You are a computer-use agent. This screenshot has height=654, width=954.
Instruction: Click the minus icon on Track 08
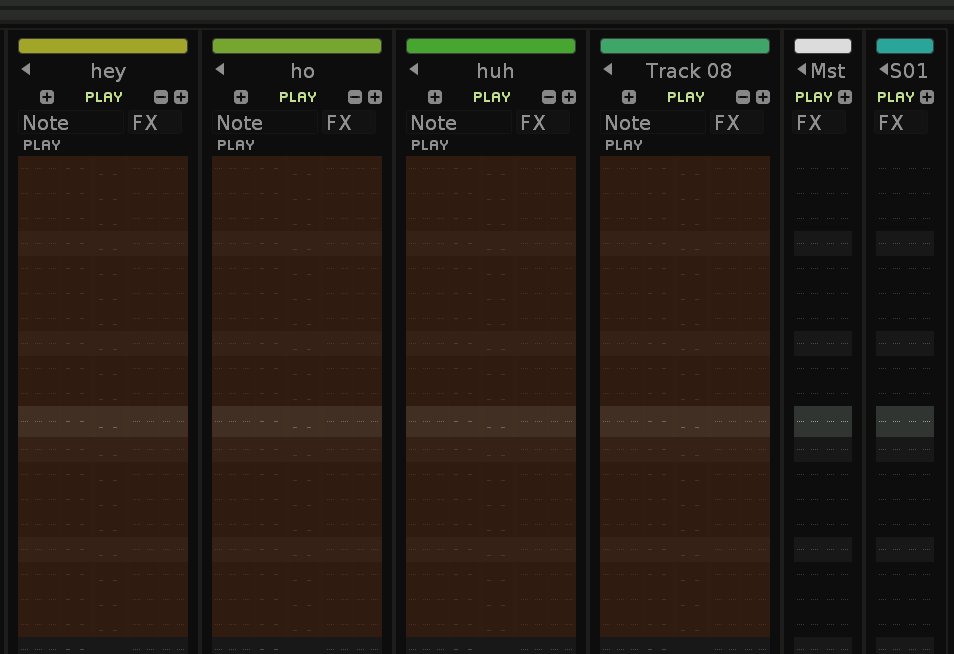(743, 97)
